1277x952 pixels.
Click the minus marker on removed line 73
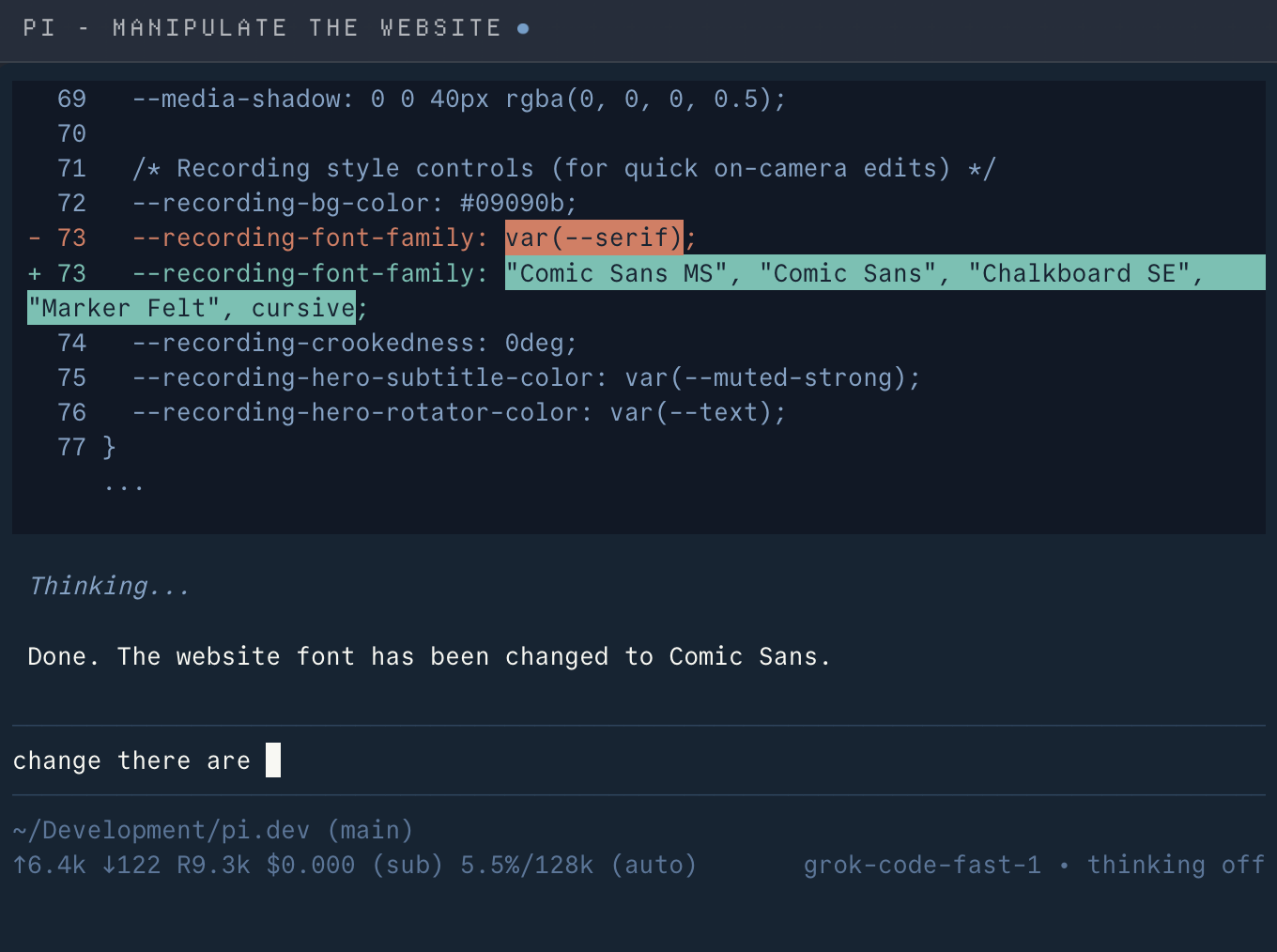[35, 238]
